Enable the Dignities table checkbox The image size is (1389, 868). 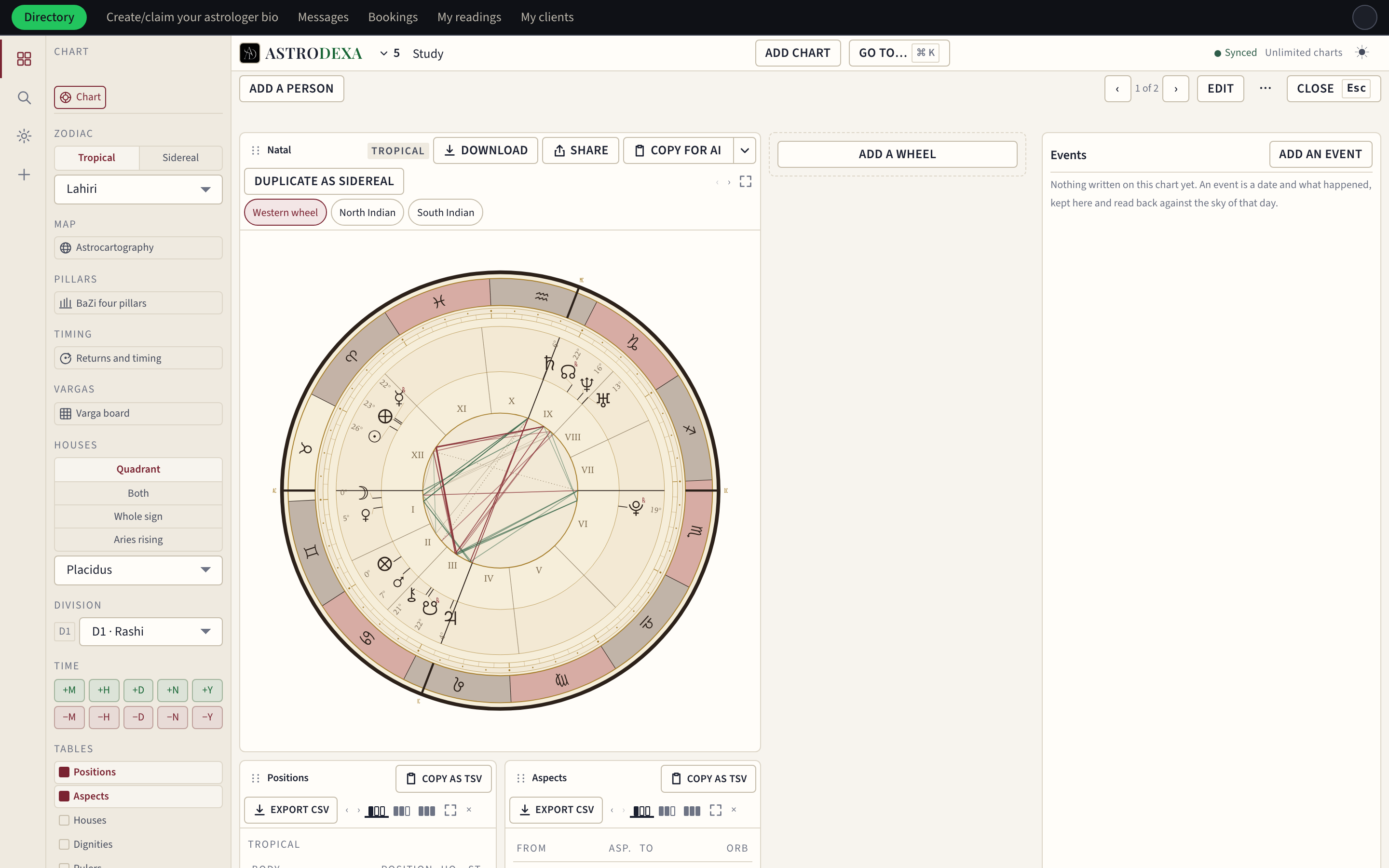64,844
